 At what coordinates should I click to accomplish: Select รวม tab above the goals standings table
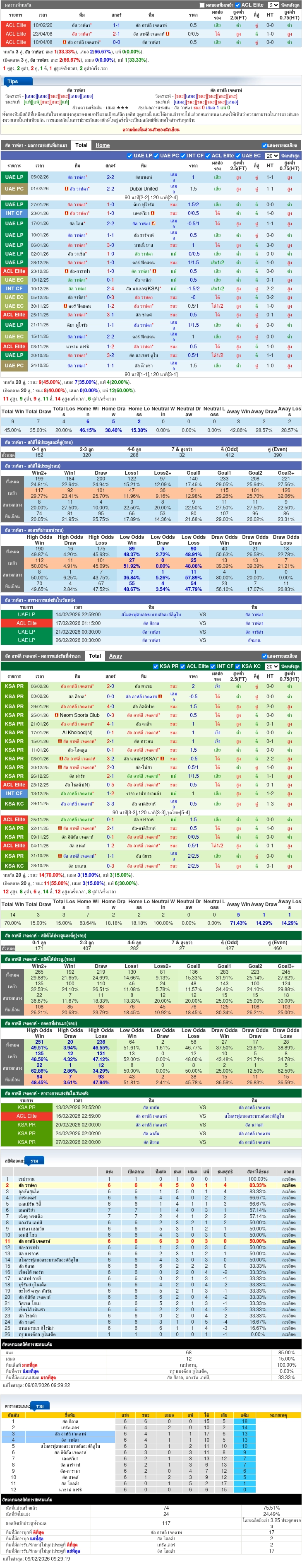pyautogui.click(x=39, y=1406)
